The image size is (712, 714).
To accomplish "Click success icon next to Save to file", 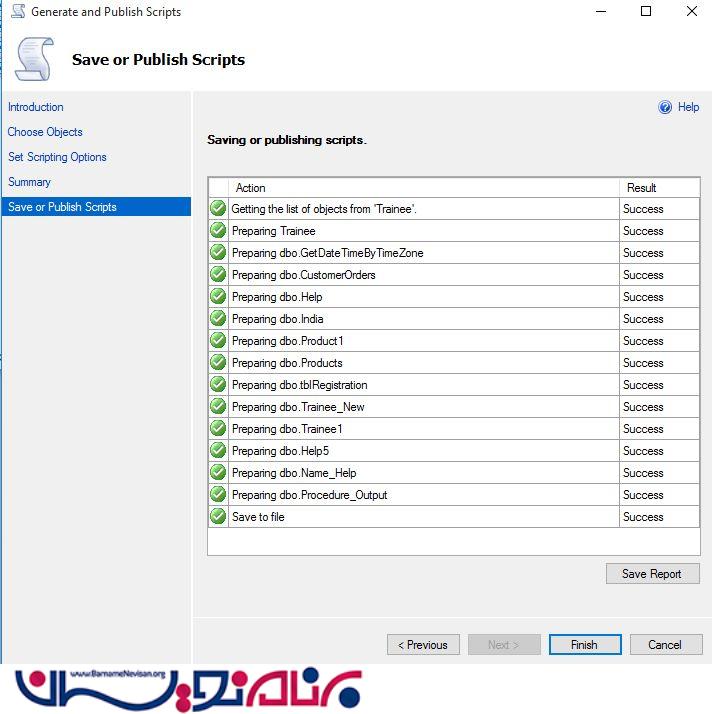I will coord(218,517).
